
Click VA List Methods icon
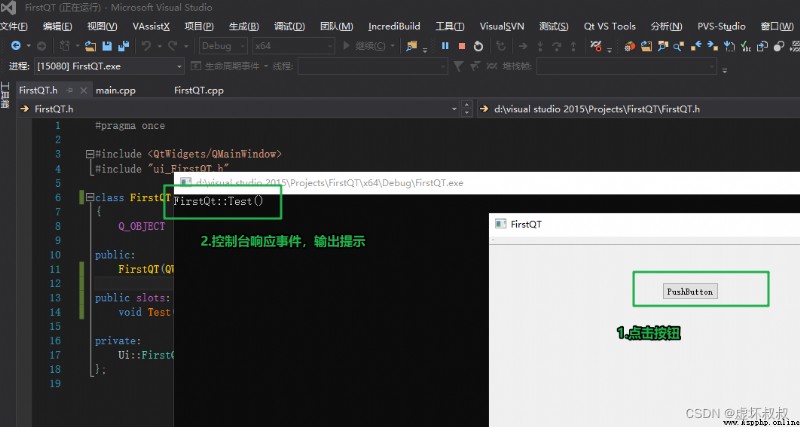pos(729,46)
